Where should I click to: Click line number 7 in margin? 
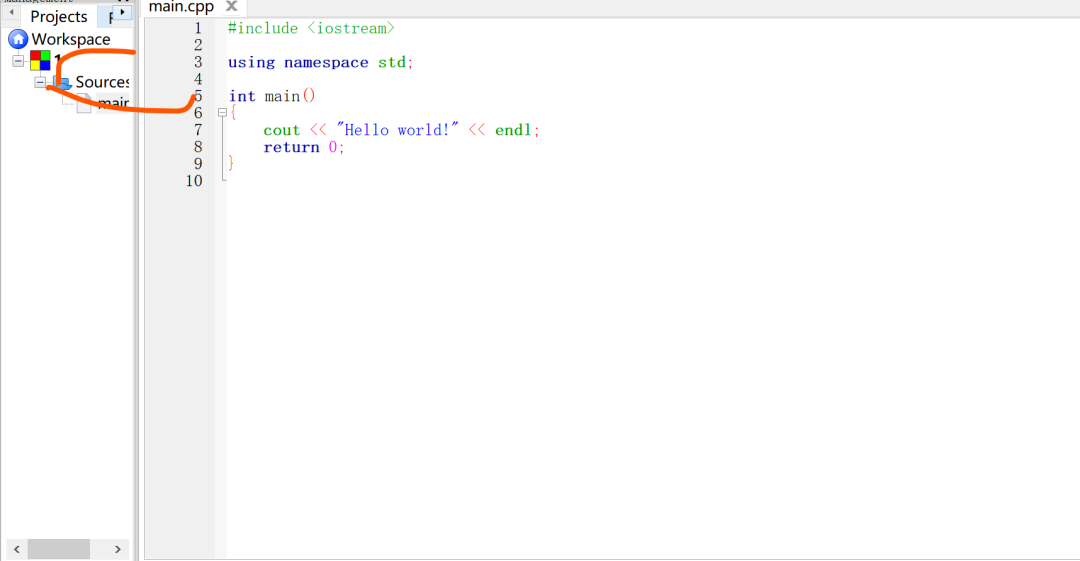coord(198,130)
